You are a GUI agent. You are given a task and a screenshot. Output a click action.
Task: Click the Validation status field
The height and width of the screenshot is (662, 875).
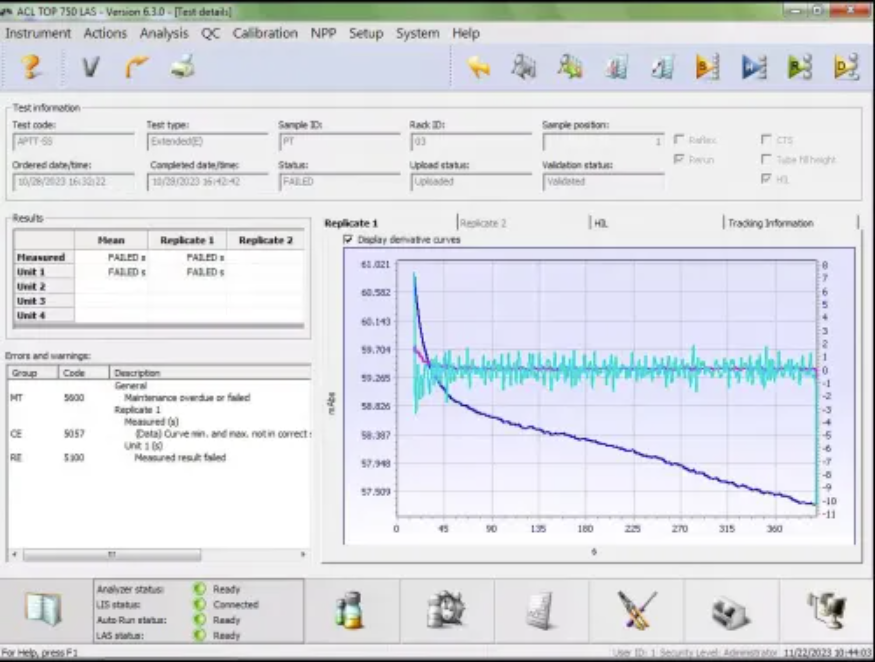pos(603,182)
